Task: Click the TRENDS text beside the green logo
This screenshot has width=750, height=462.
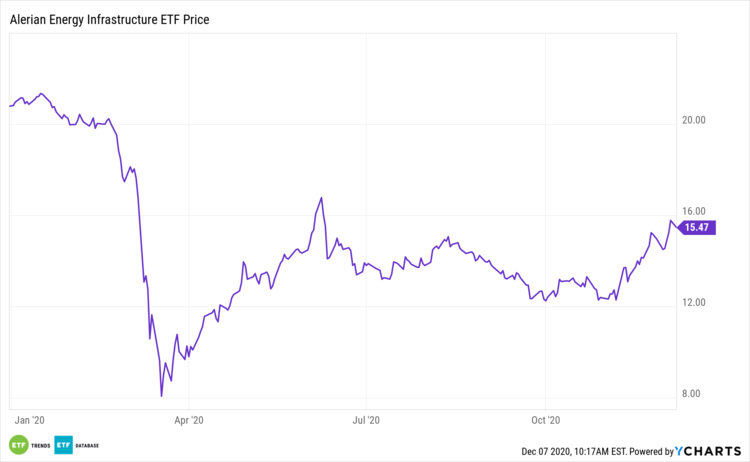Action: (x=42, y=444)
